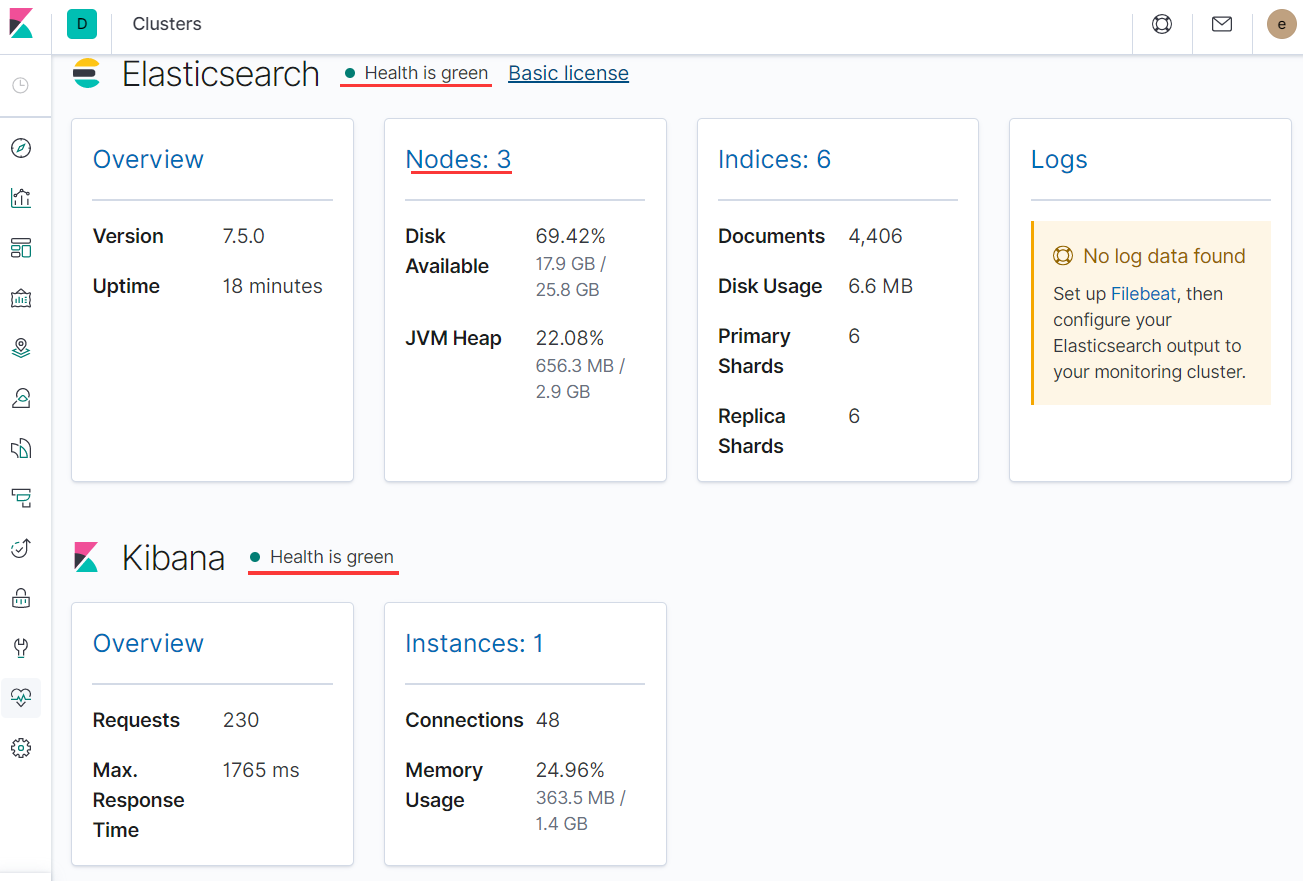Select the Replica Shards value 6
The height and width of the screenshot is (881, 1303).
854,416
